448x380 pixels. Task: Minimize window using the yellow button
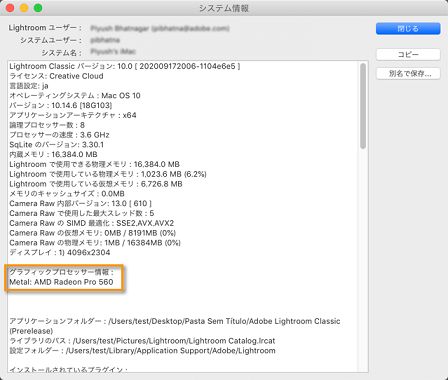click(x=24, y=8)
